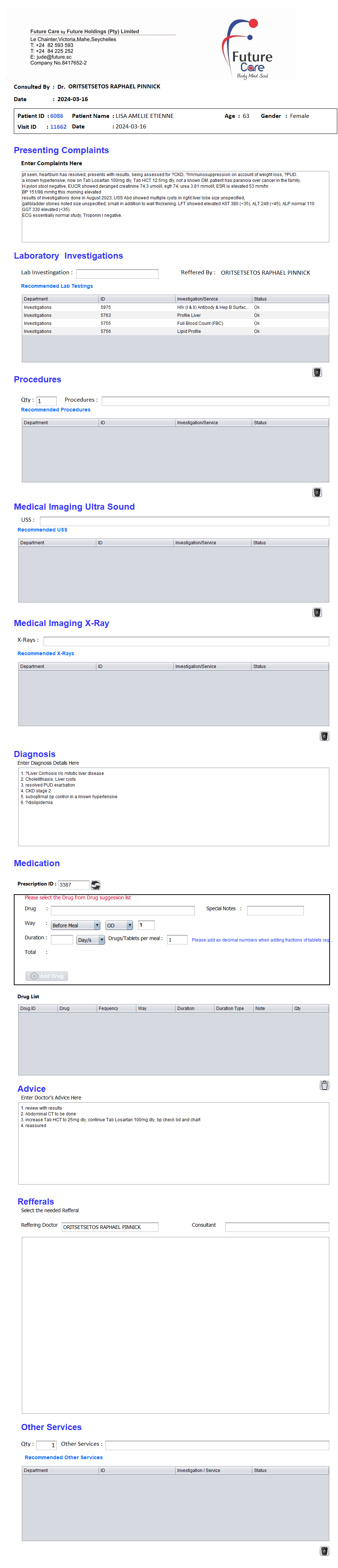Image resolution: width=338 pixels, height=1568 pixels.
Task: Expand the OD frequency dropdown
Action: coord(118,925)
